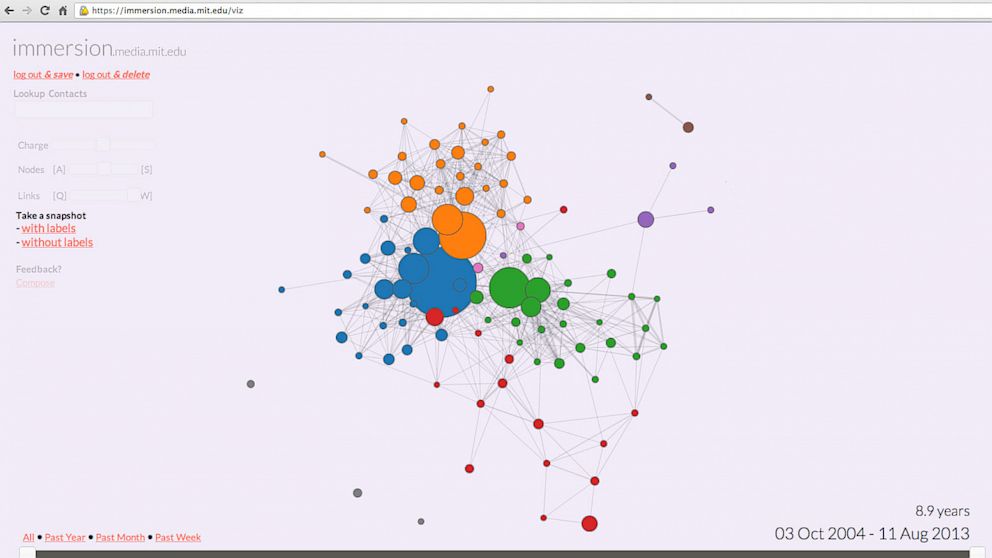Filter to Past Year

pos(65,537)
